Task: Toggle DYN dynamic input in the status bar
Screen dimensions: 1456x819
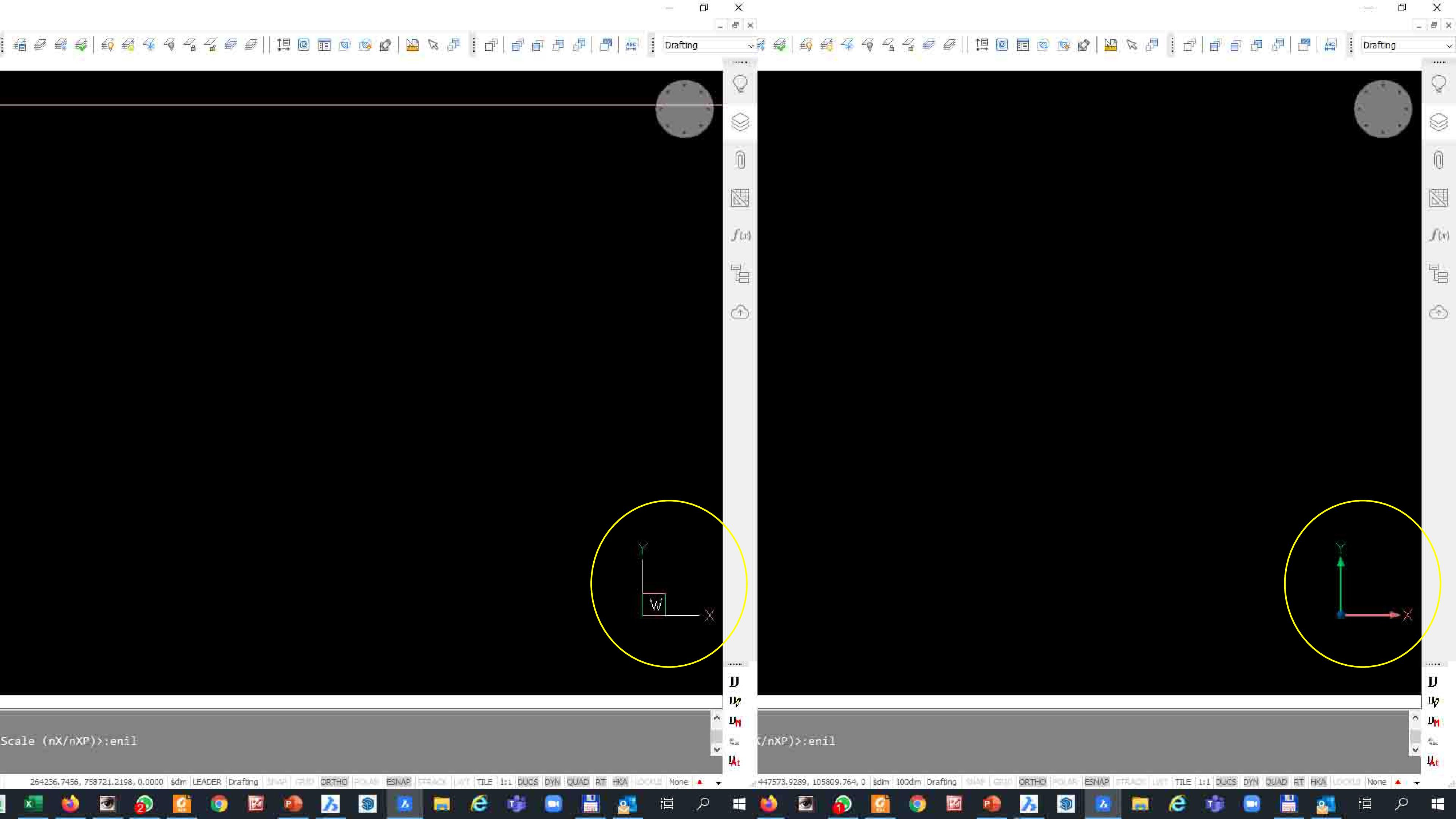Action: [552, 782]
